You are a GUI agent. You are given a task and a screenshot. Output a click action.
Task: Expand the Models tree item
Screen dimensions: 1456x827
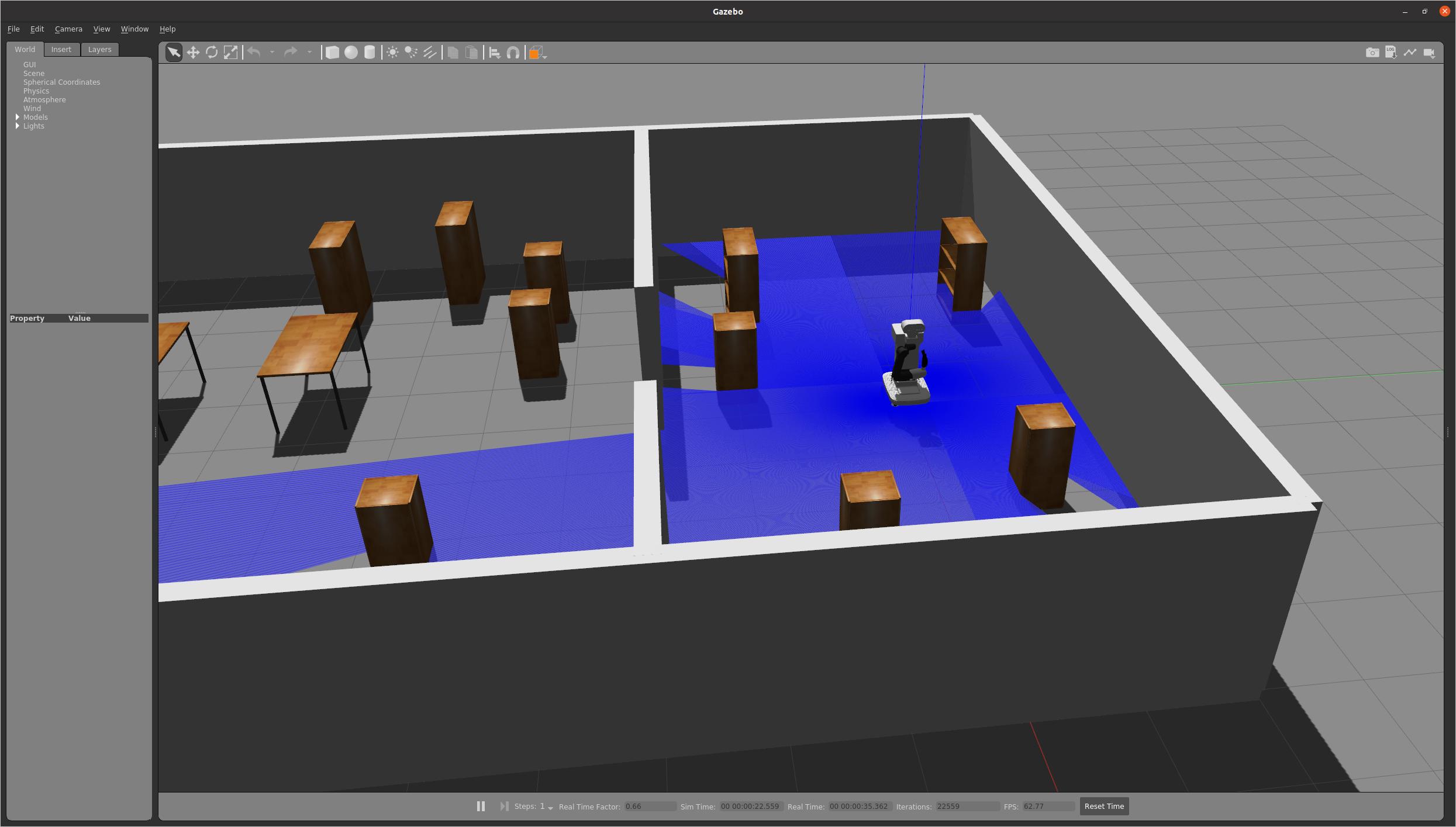coord(18,117)
